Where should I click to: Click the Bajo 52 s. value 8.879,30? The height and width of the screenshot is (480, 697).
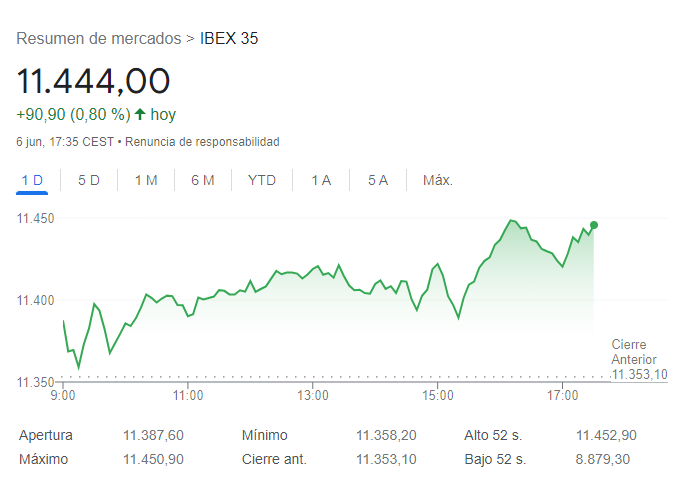point(603,459)
